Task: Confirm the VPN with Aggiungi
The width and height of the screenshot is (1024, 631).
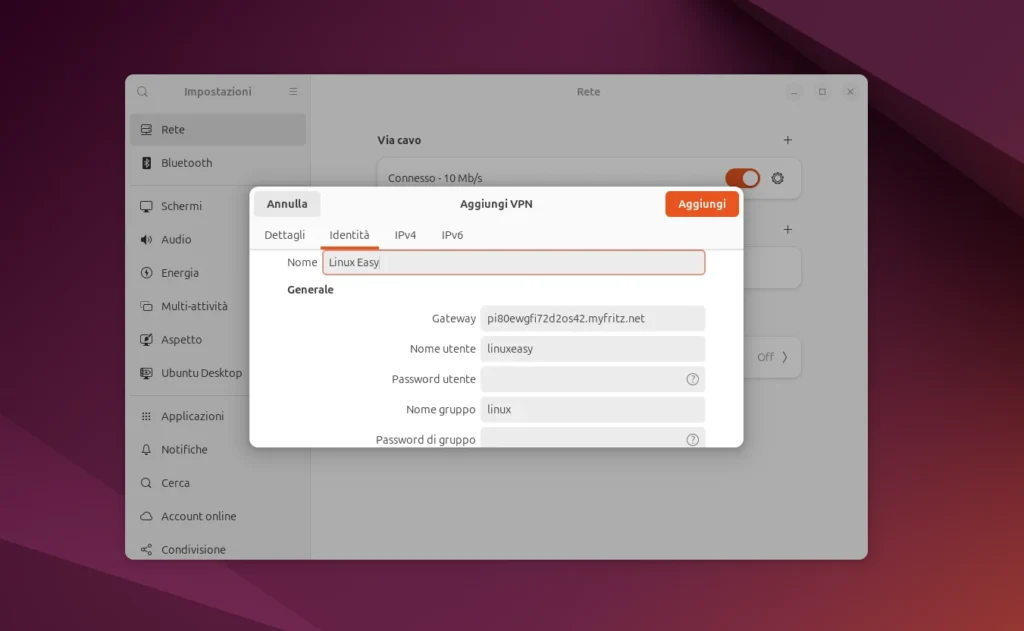Action: 701,203
